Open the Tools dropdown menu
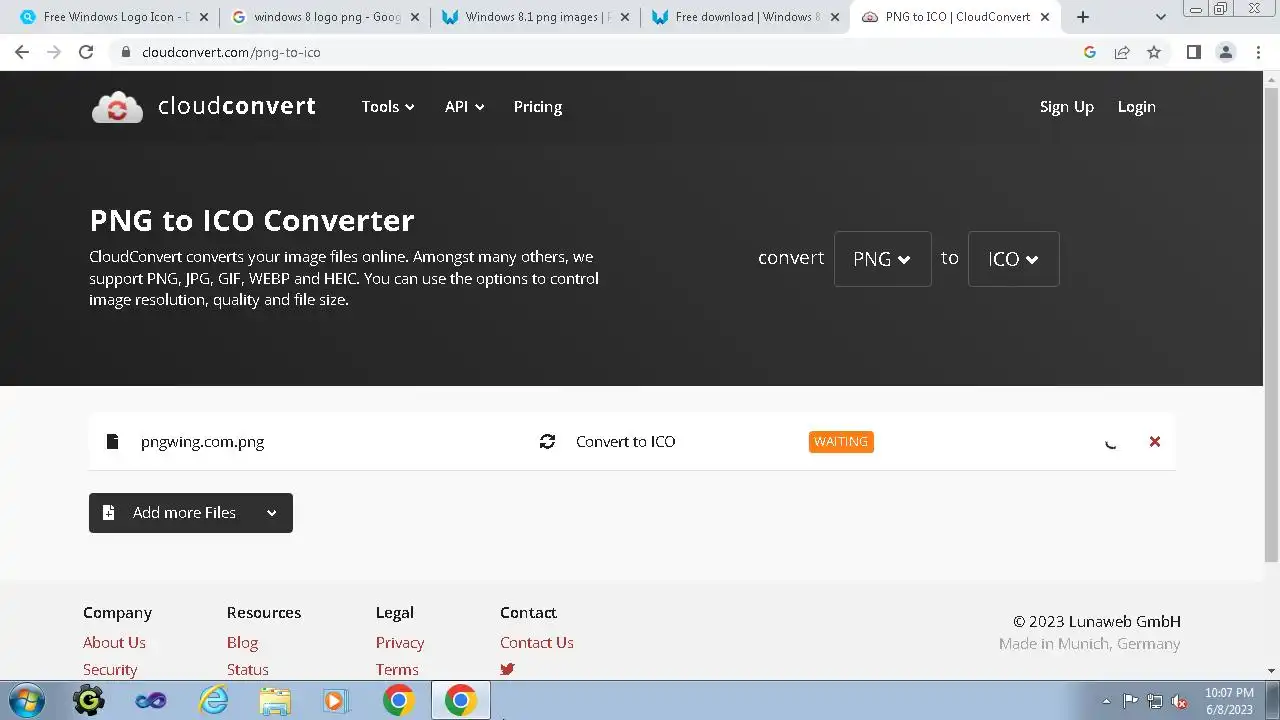Screen dimensions: 1280x720 (388, 107)
